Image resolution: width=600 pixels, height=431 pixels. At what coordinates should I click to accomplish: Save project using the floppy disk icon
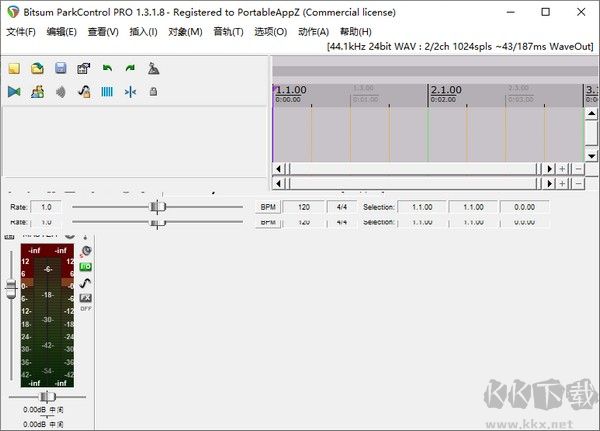coord(60,68)
